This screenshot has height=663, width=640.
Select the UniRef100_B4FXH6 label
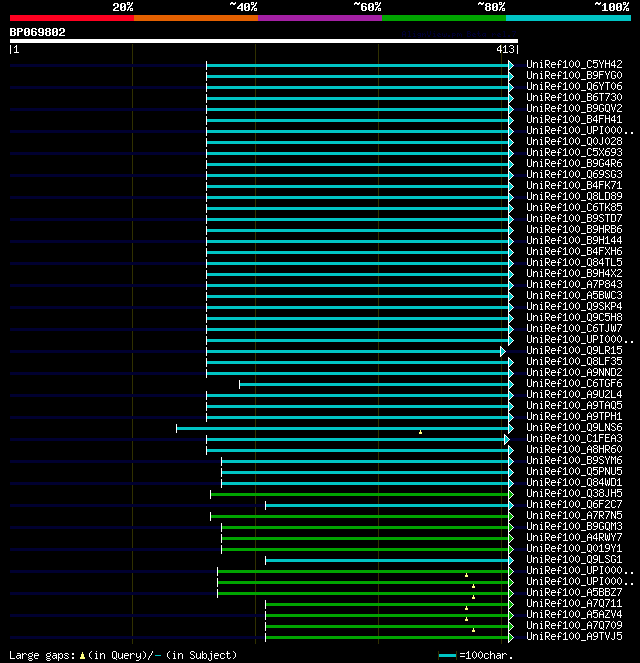coord(574,251)
